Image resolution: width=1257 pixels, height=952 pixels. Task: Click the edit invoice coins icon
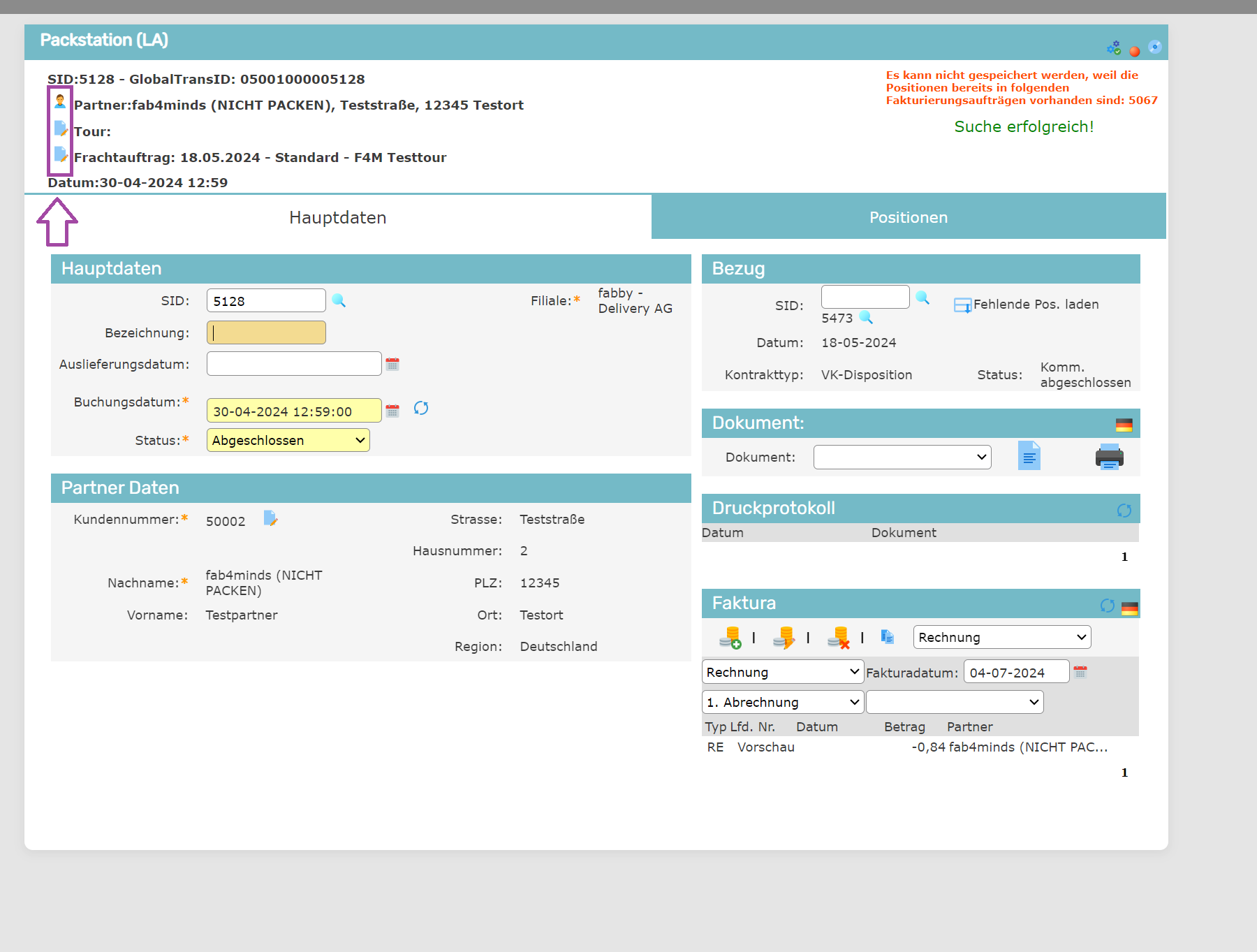[x=784, y=638]
